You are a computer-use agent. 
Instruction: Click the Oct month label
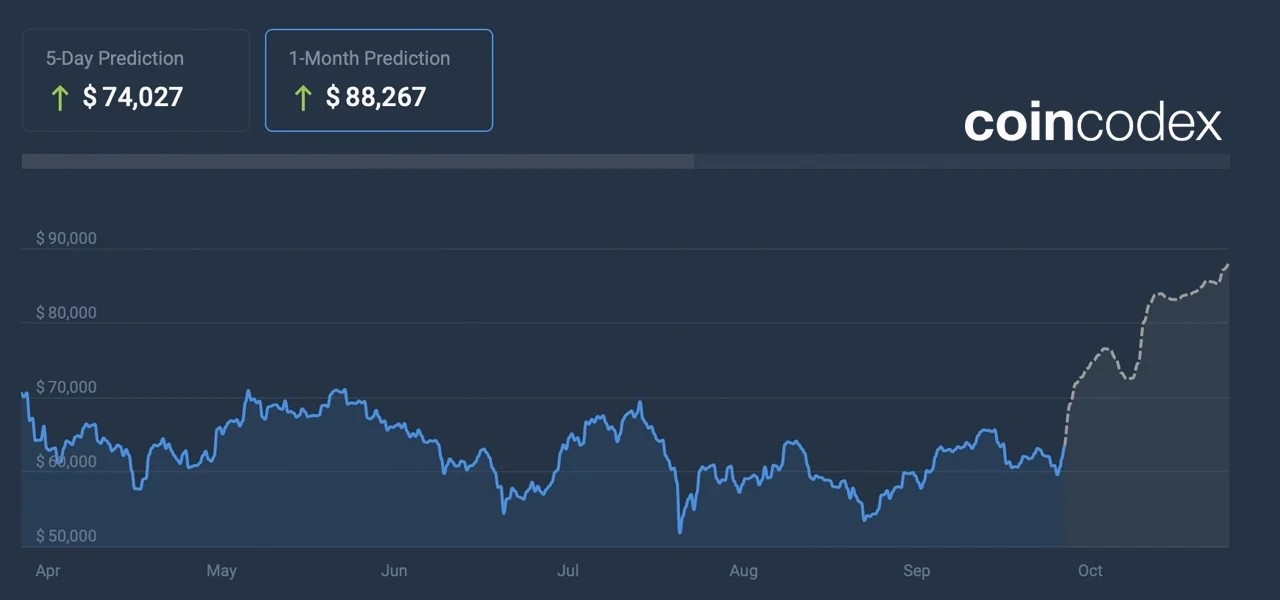(x=1090, y=571)
